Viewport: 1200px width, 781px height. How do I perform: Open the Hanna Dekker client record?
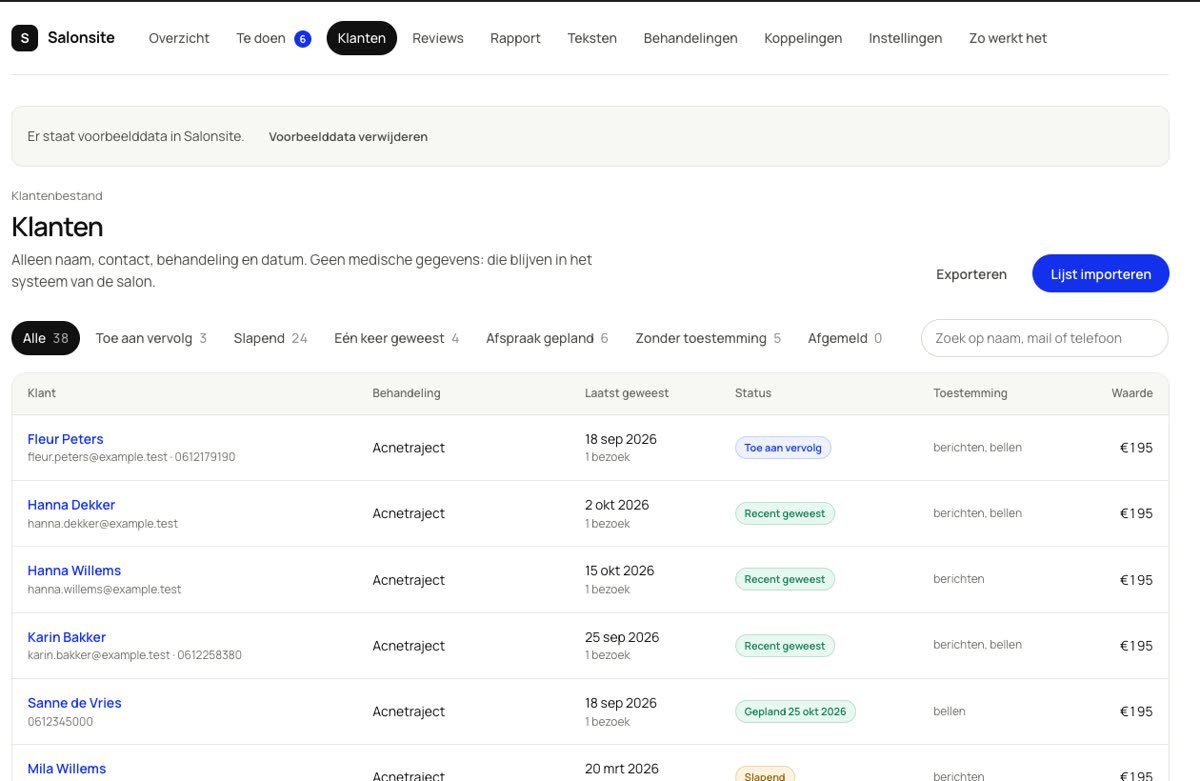click(71, 505)
